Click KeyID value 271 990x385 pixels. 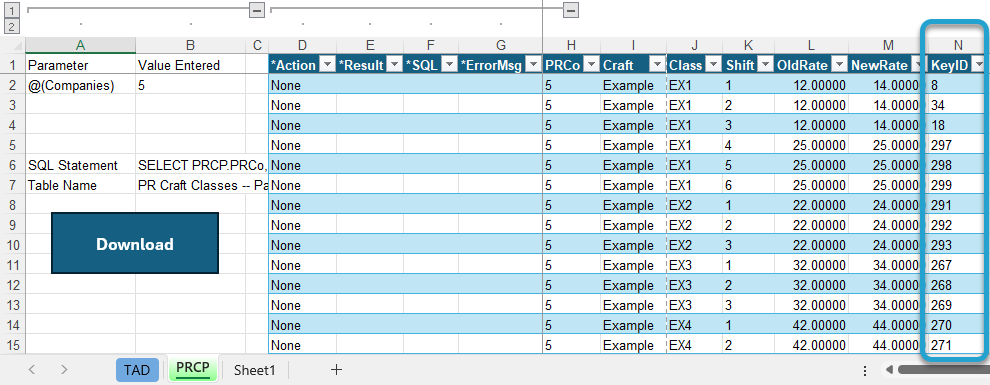[x=958, y=345]
